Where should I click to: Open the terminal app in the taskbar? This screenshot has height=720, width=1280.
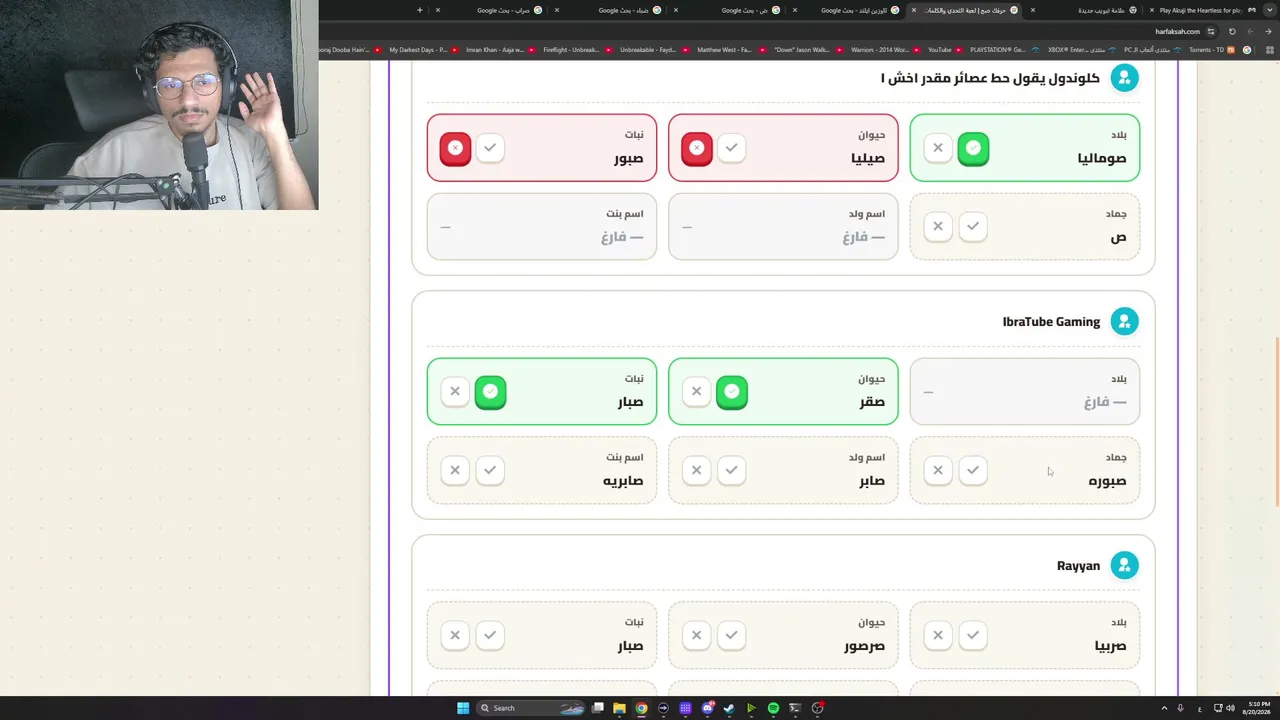pyautogui.click(x=795, y=708)
